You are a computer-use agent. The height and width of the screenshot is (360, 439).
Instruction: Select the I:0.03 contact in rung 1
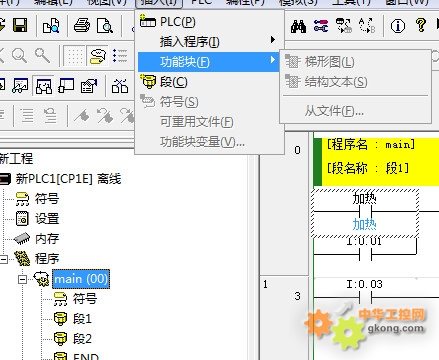coord(365,297)
